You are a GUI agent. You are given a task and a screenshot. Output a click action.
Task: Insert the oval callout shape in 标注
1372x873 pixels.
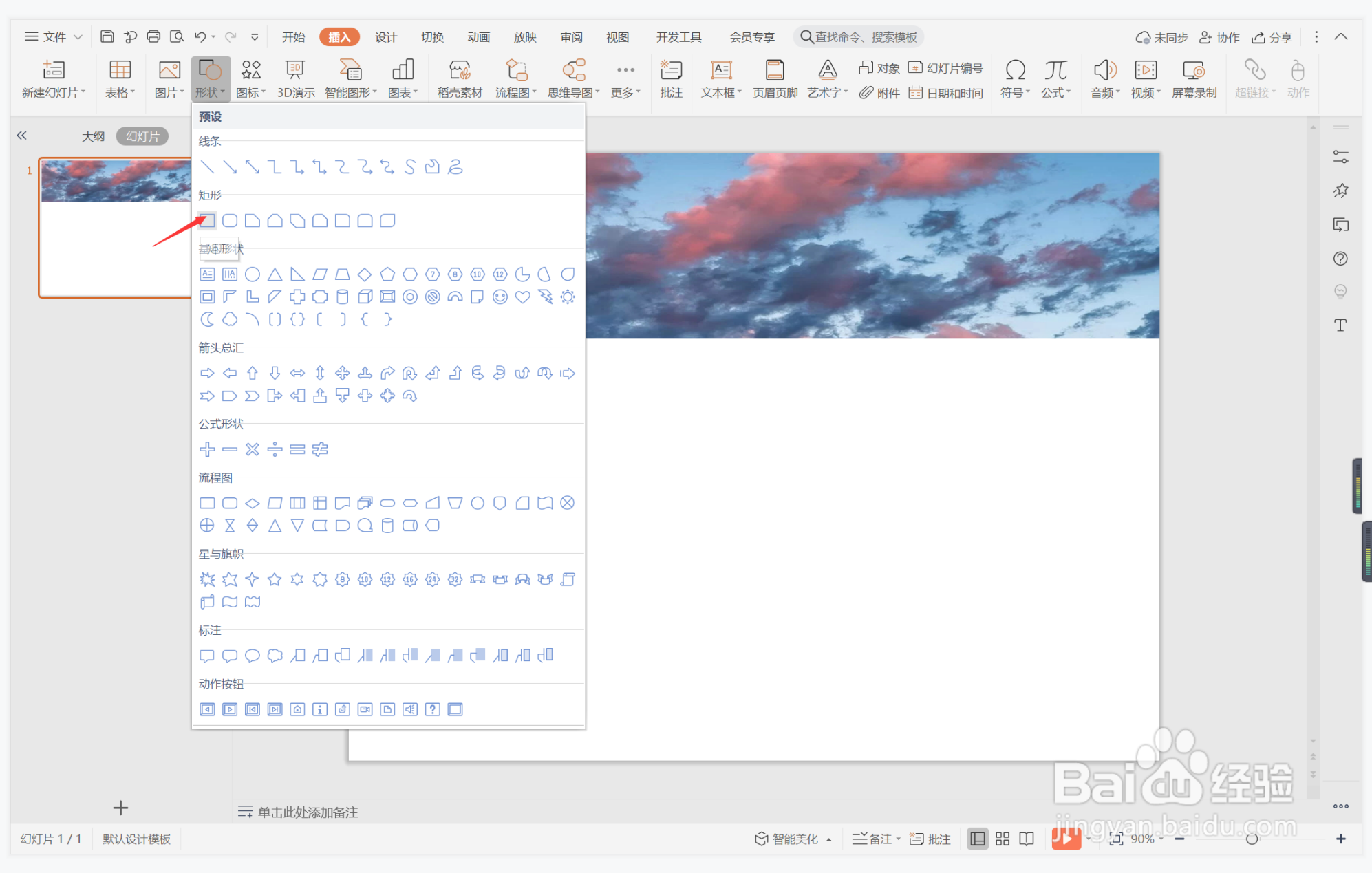click(253, 656)
